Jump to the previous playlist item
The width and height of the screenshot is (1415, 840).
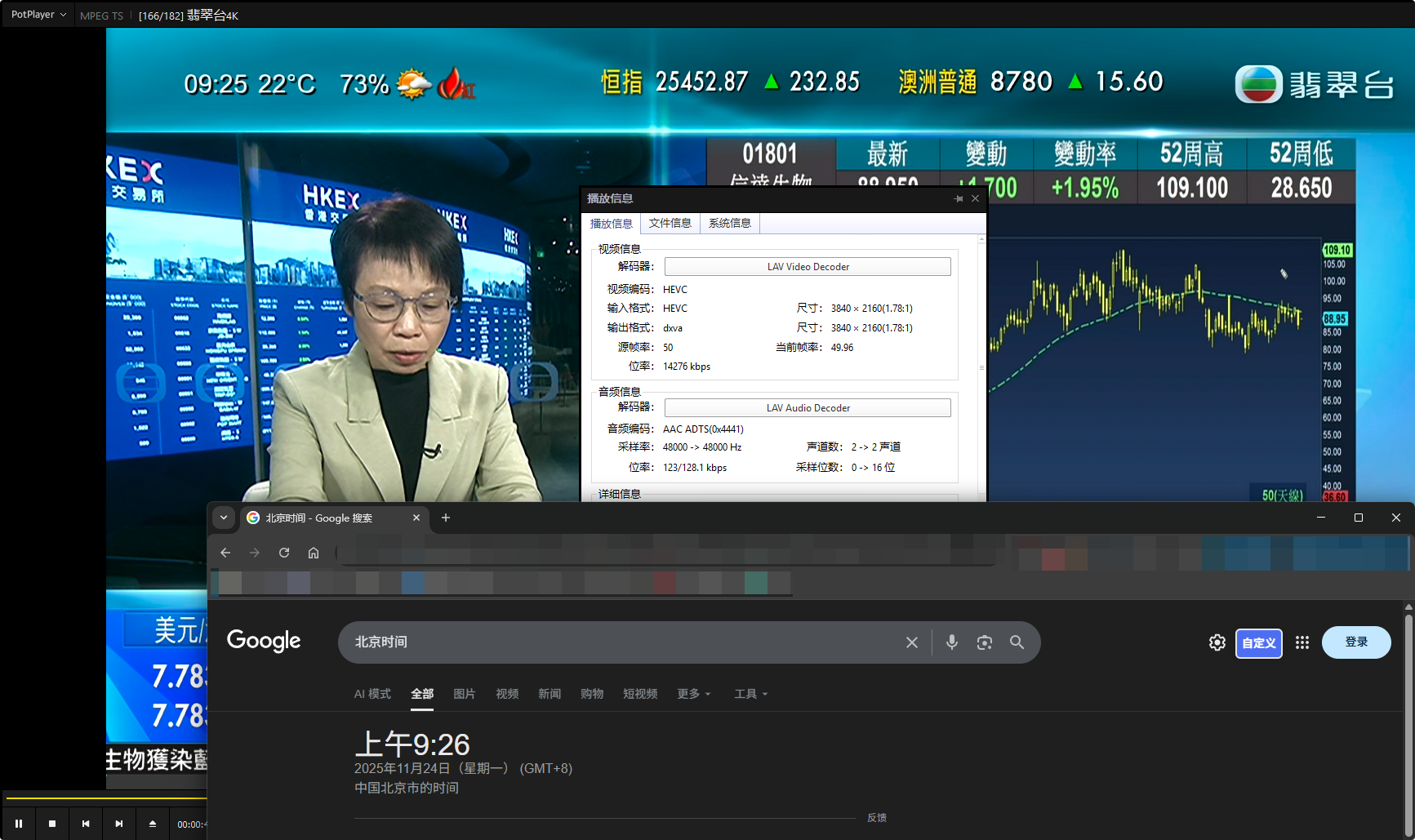coord(86,824)
